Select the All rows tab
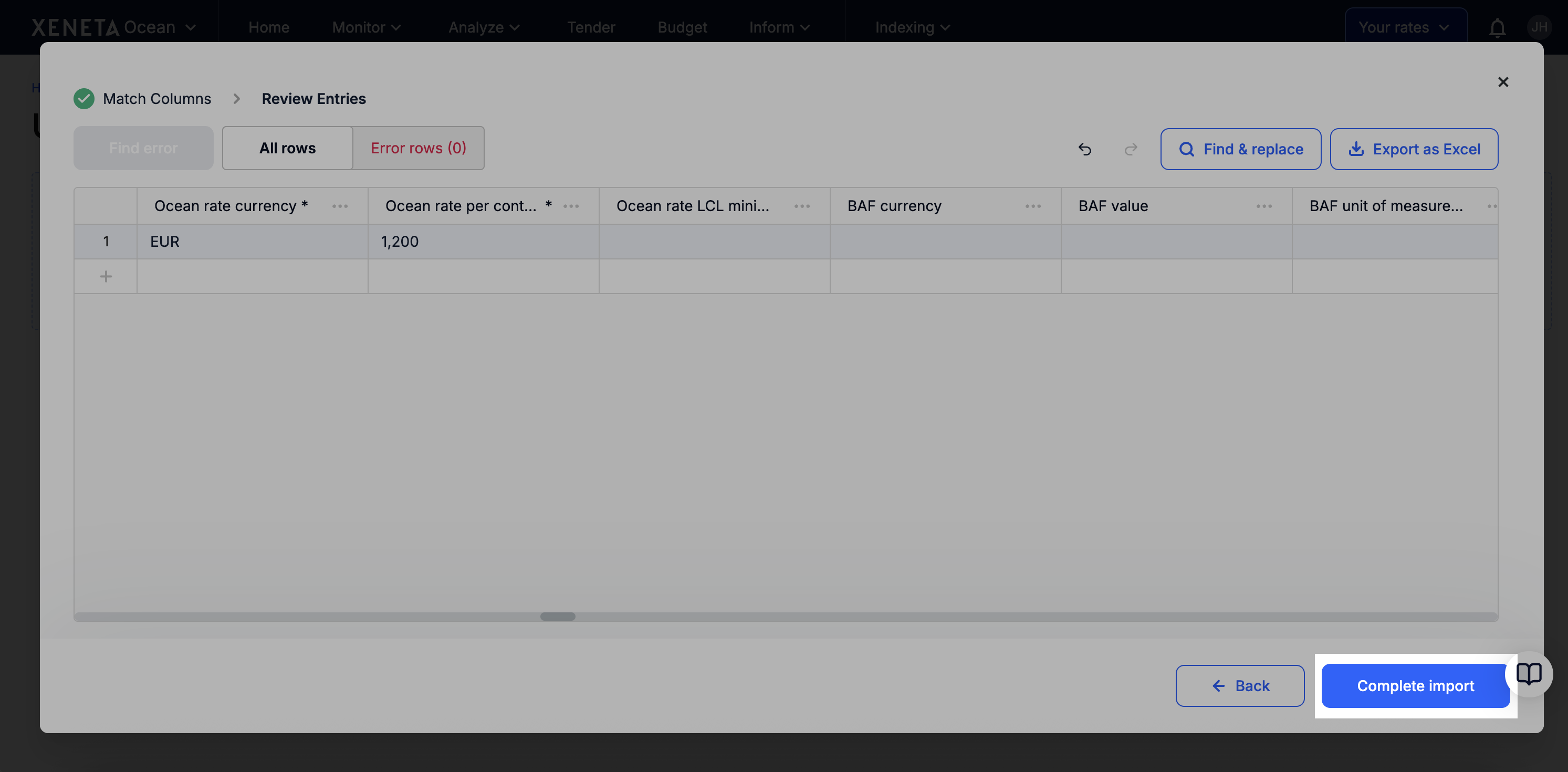The width and height of the screenshot is (1568, 772). click(x=287, y=148)
